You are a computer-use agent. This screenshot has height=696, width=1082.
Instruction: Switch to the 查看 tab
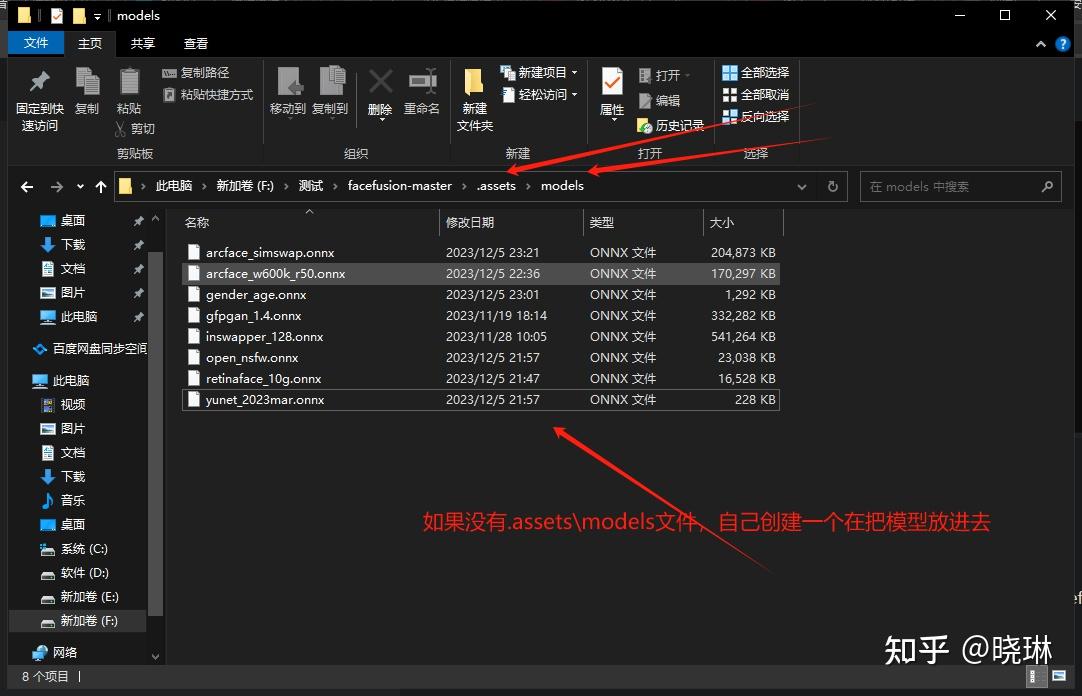click(195, 43)
